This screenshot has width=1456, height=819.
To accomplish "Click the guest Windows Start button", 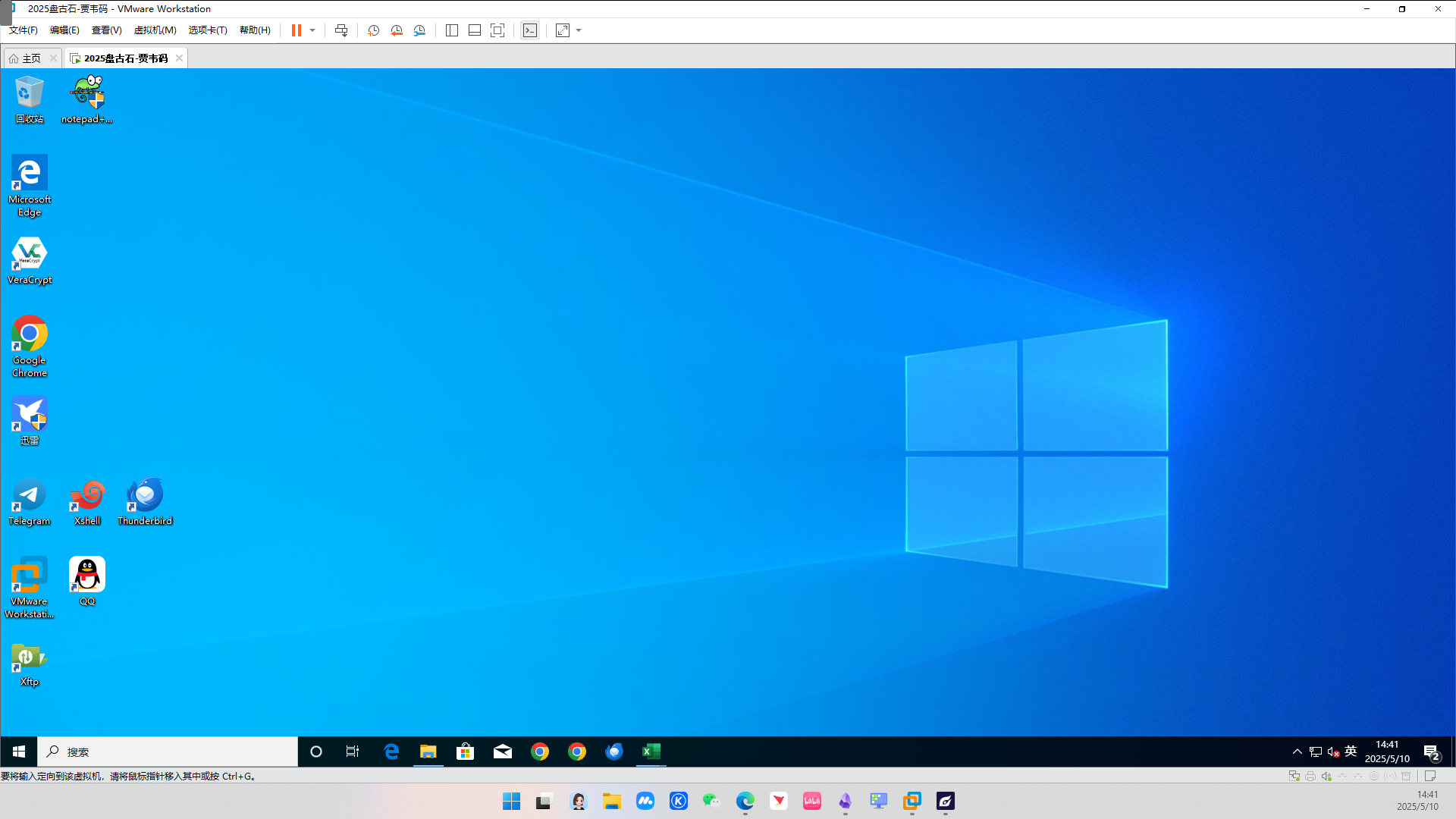I will [19, 752].
